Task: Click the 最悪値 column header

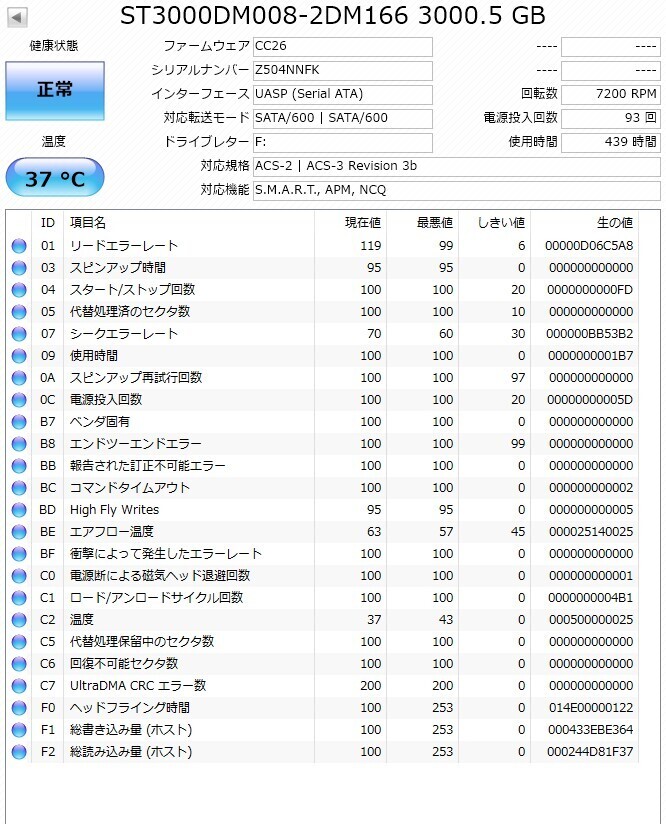Action: coord(422,223)
